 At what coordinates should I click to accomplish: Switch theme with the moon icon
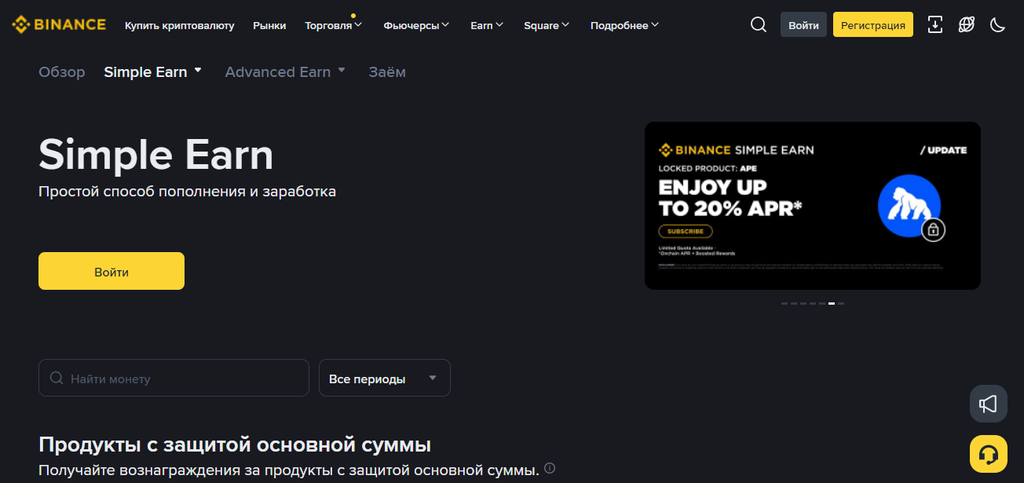coord(997,25)
